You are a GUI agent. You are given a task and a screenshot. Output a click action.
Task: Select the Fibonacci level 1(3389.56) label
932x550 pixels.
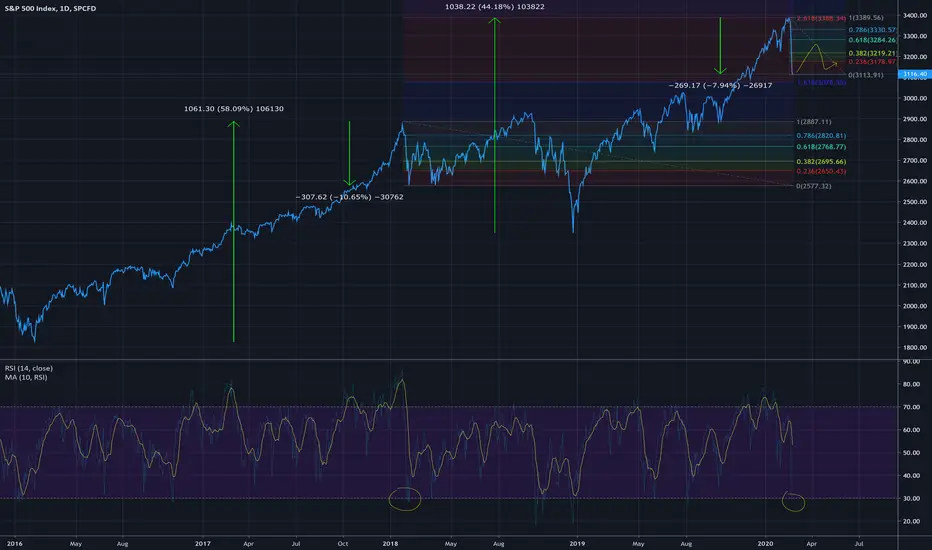[866, 18]
